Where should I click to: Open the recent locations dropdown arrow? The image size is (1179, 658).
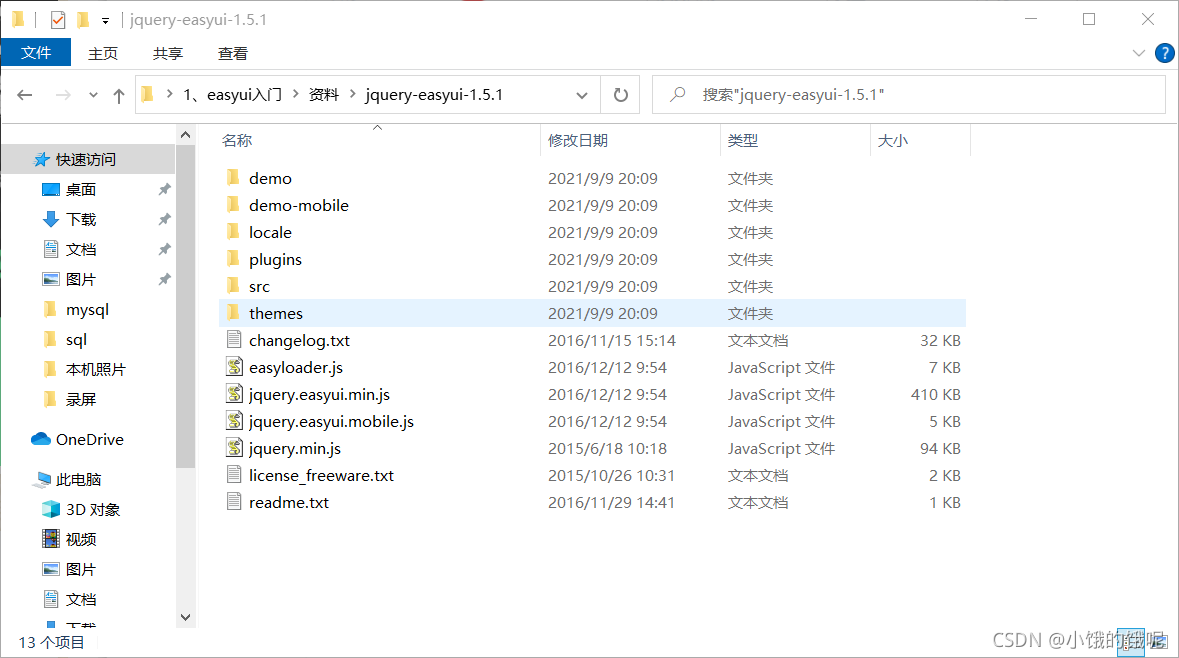93,96
